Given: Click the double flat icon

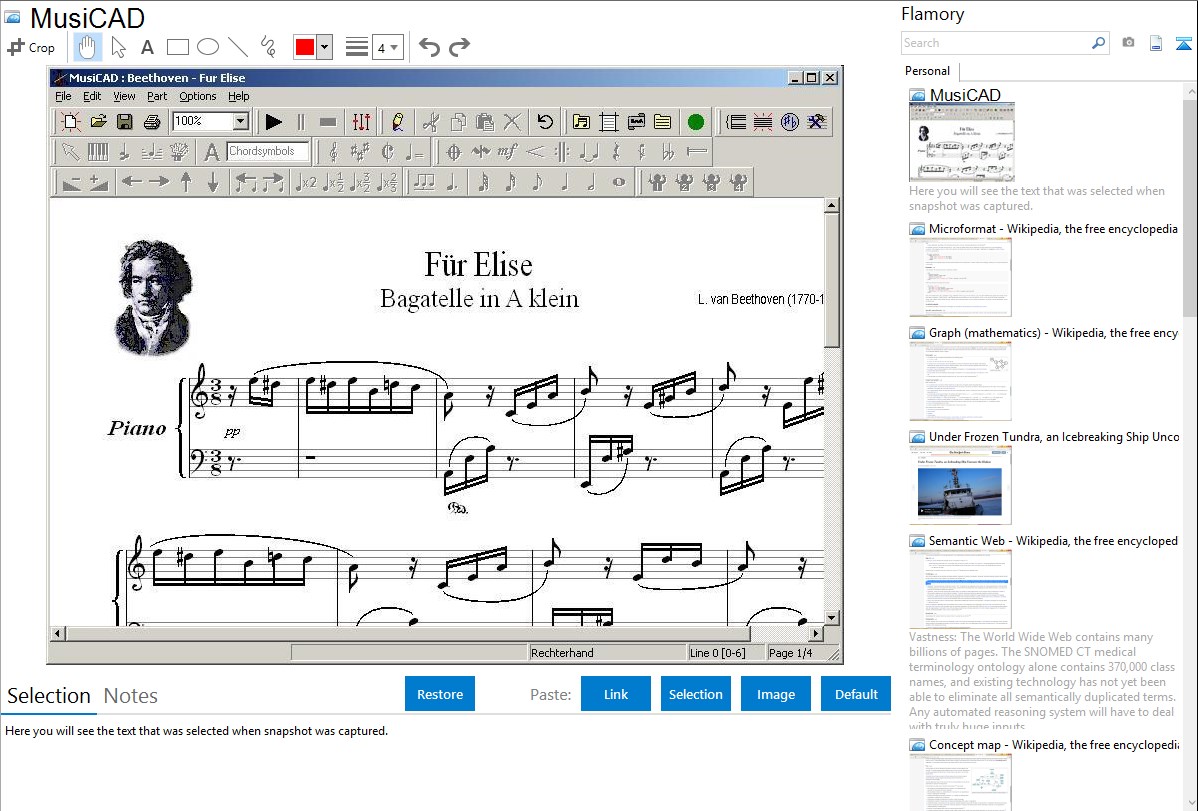Looking at the screenshot, I should point(669,151).
